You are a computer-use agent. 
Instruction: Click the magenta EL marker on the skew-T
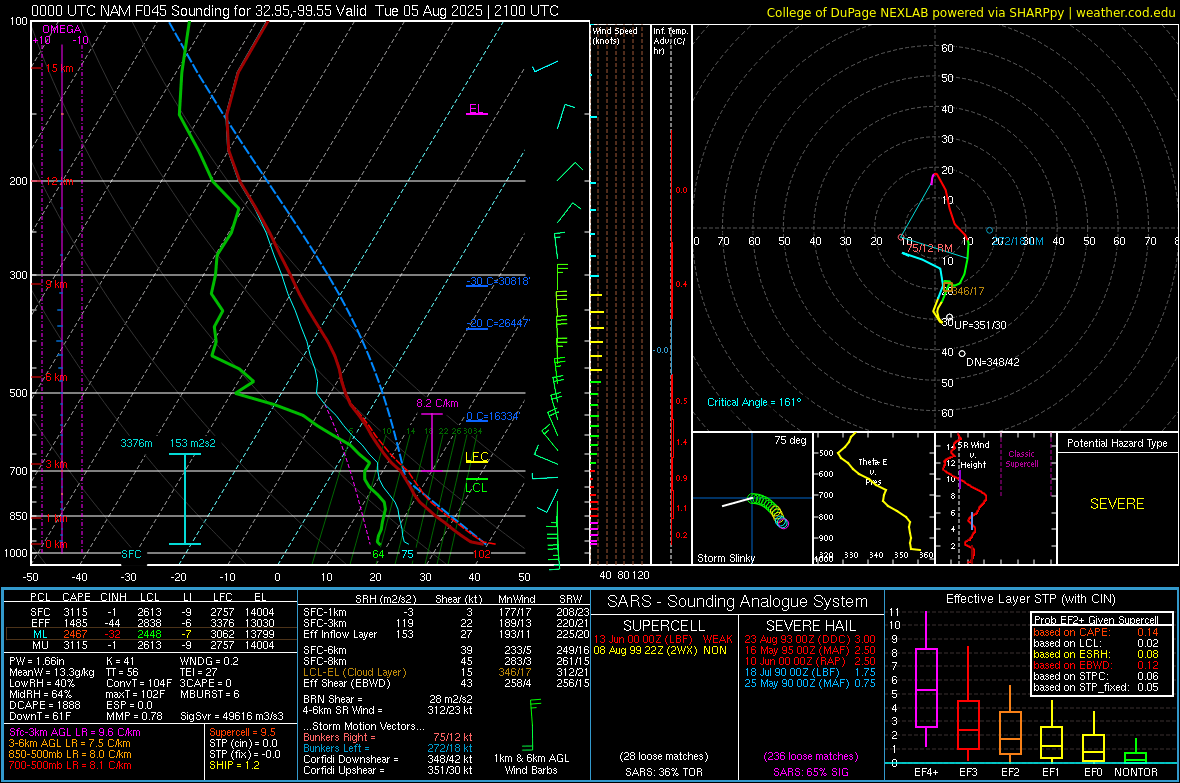click(476, 109)
